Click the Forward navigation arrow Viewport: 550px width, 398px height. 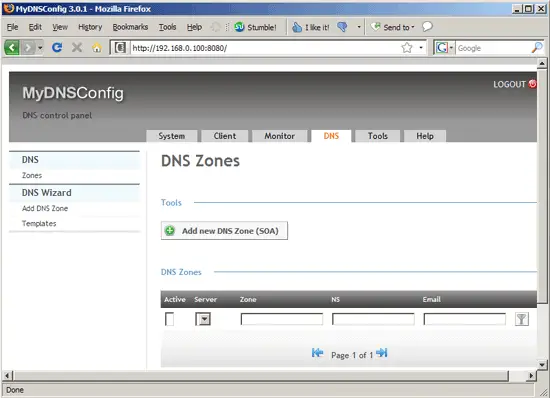[x=28, y=47]
